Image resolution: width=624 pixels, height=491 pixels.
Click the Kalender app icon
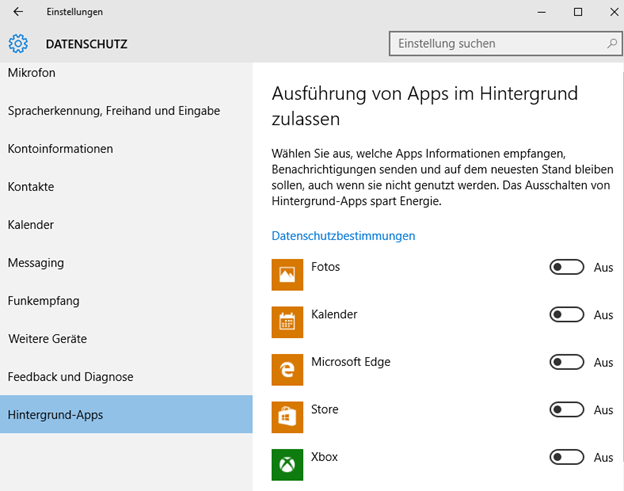(287, 322)
